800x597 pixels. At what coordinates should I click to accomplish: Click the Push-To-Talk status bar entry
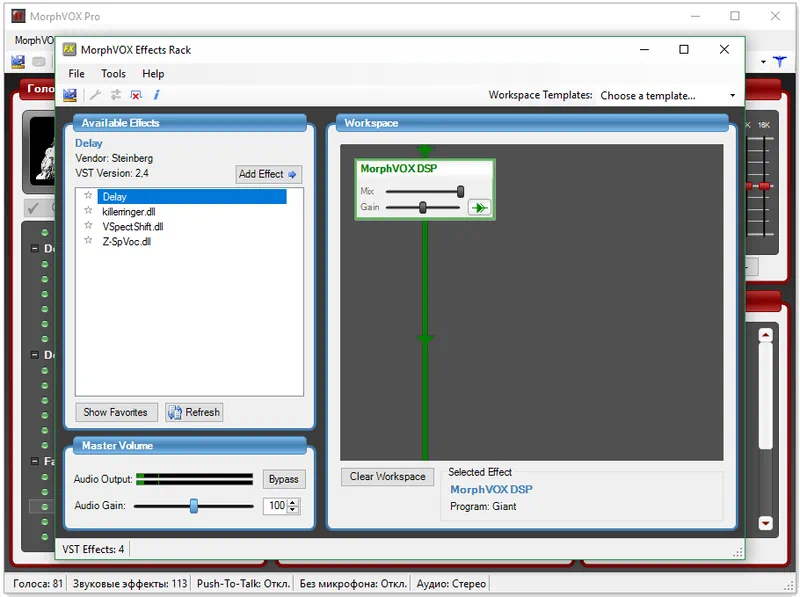(x=243, y=583)
